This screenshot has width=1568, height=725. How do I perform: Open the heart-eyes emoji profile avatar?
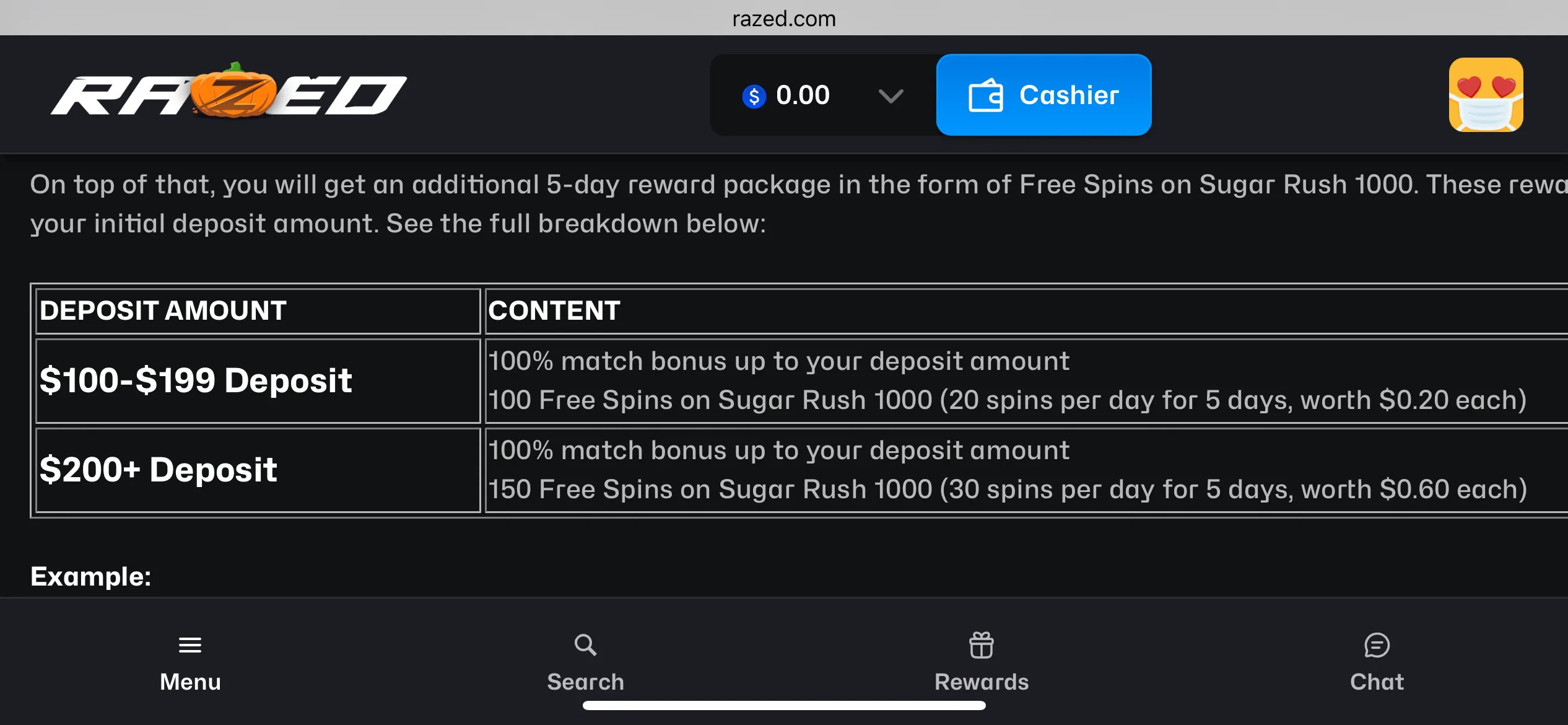pos(1486,95)
